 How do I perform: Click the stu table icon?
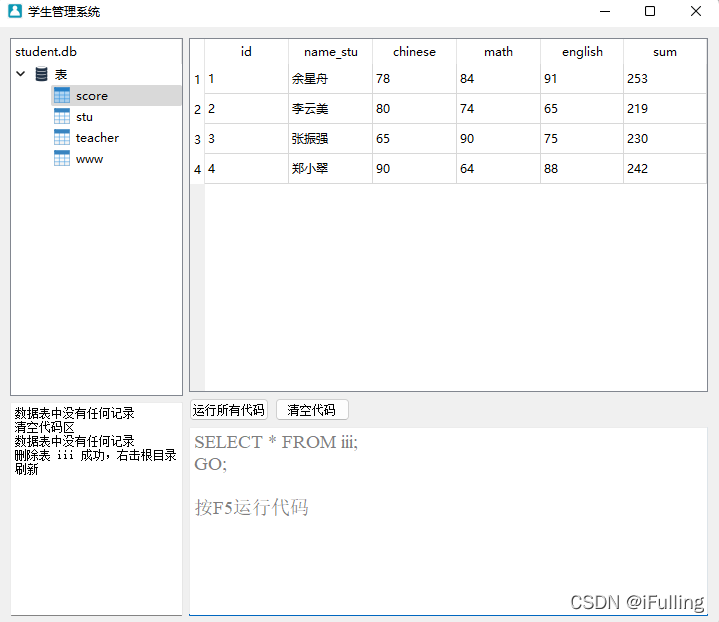(62, 117)
